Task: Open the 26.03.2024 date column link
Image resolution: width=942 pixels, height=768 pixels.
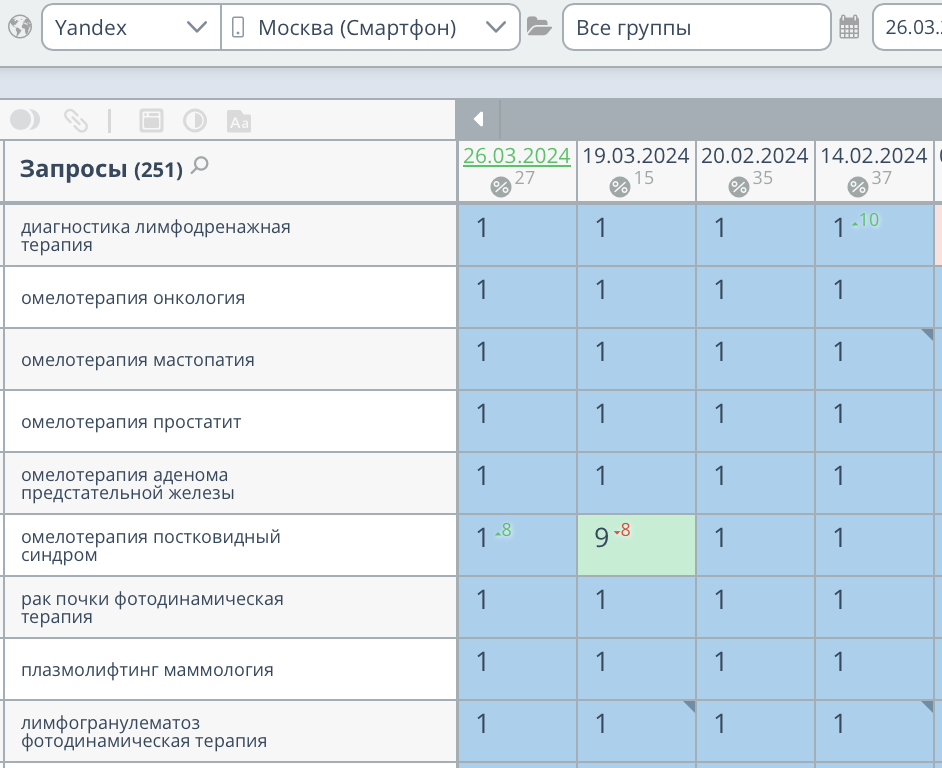Action: pos(516,156)
